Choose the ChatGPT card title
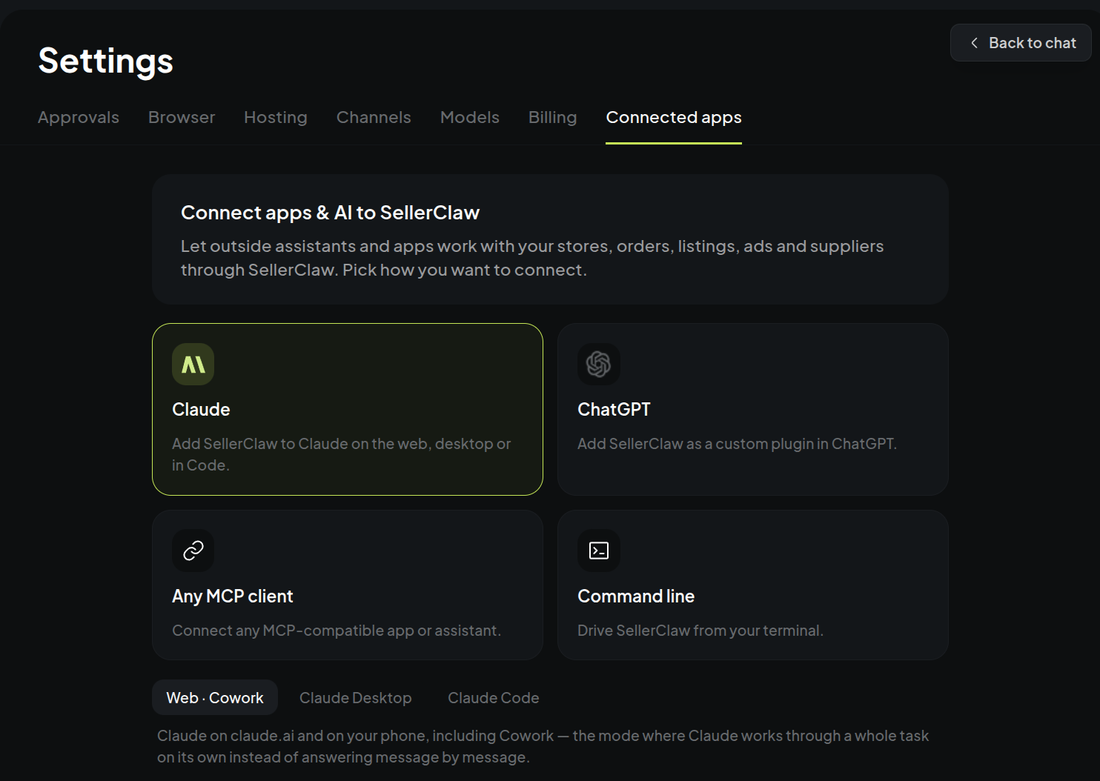 pos(614,409)
